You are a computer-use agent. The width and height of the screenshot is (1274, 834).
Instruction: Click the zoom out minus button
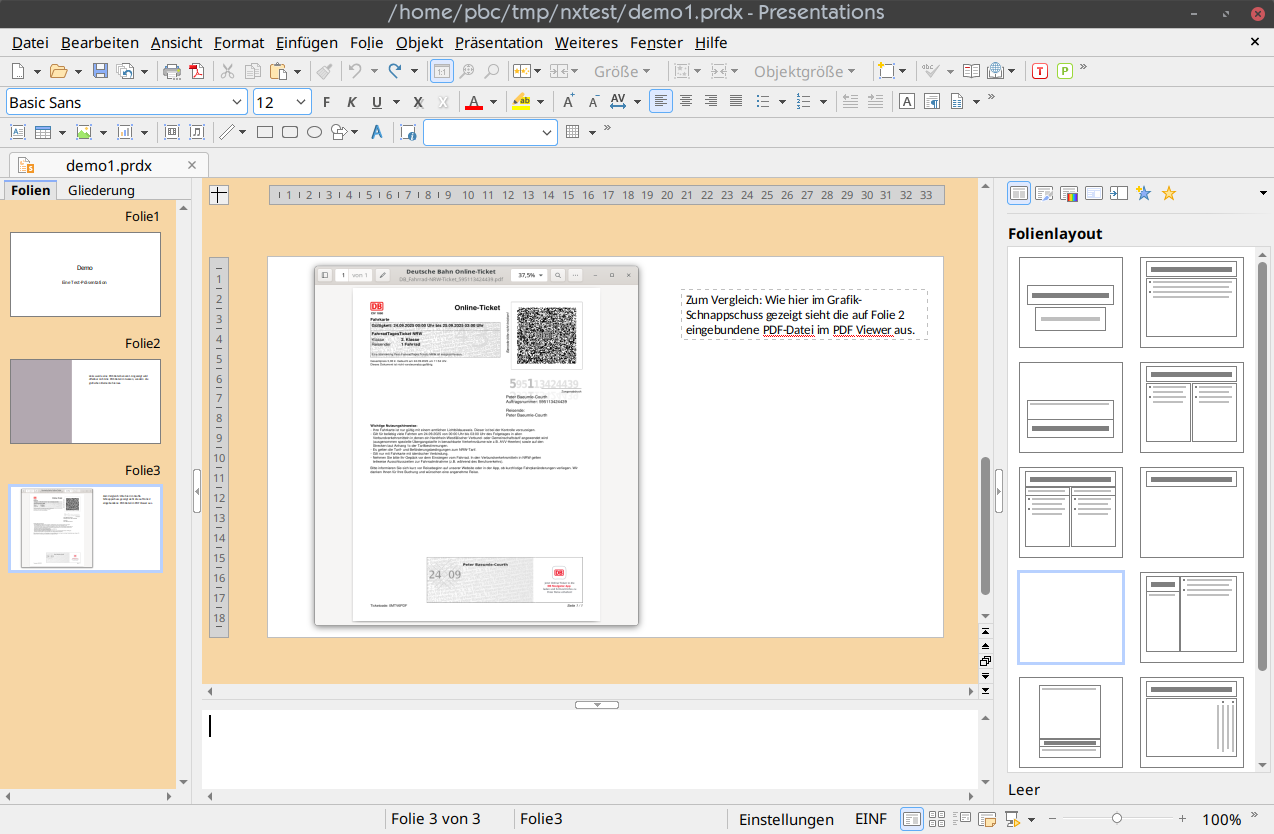click(x=1054, y=818)
